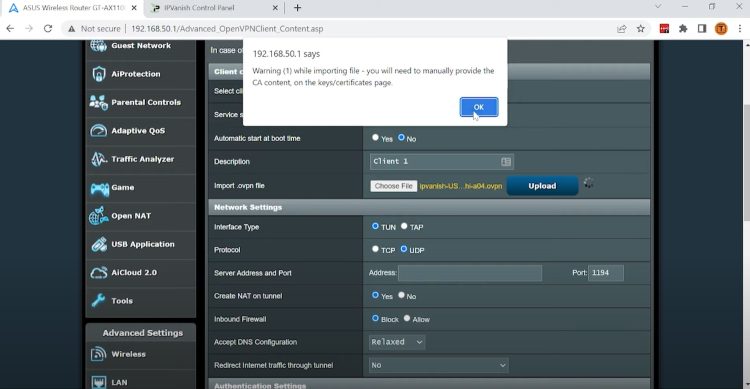
Task: Open Accept DNS Configuration dropdown
Action: 397,342
